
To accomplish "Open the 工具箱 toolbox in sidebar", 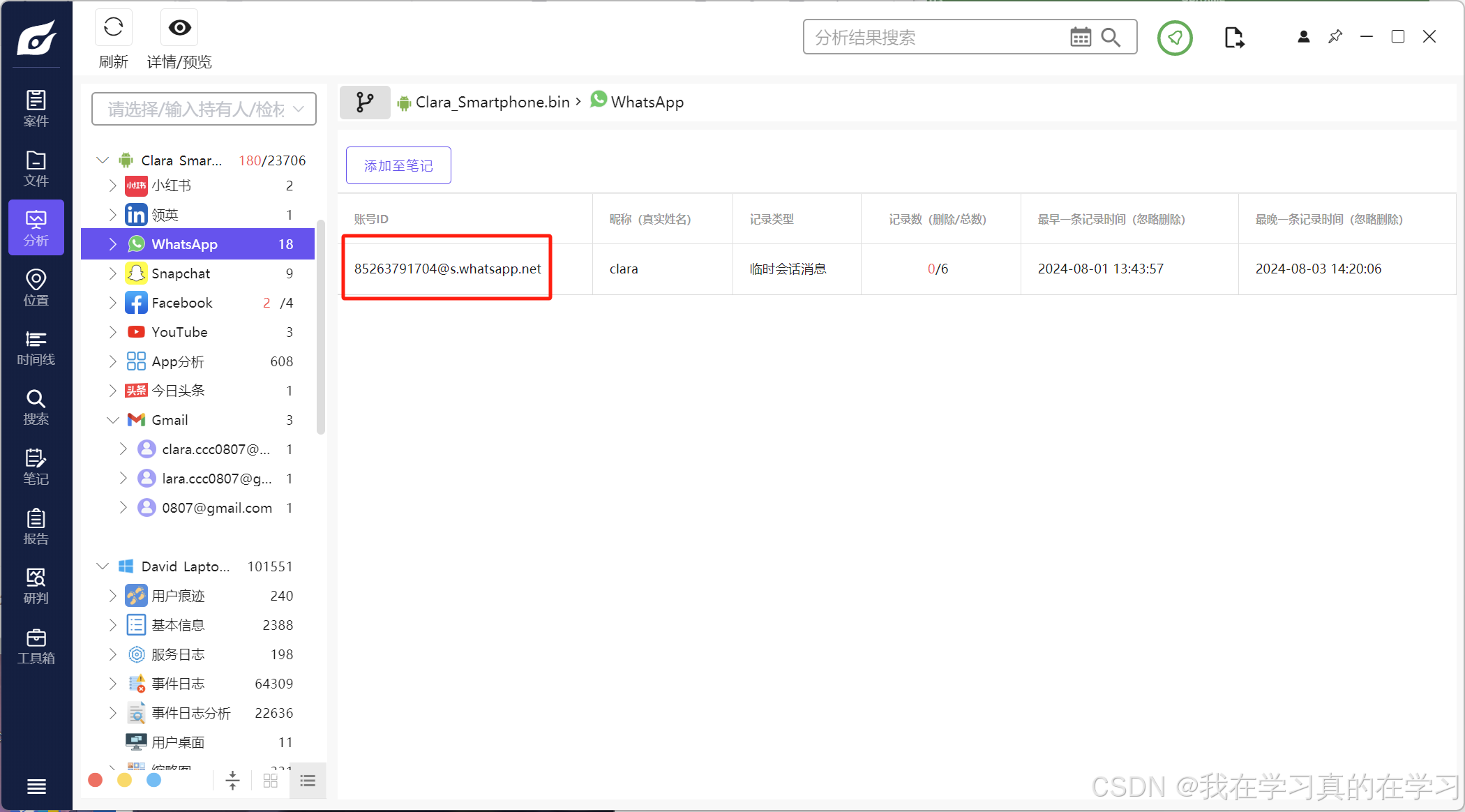I will coord(36,647).
